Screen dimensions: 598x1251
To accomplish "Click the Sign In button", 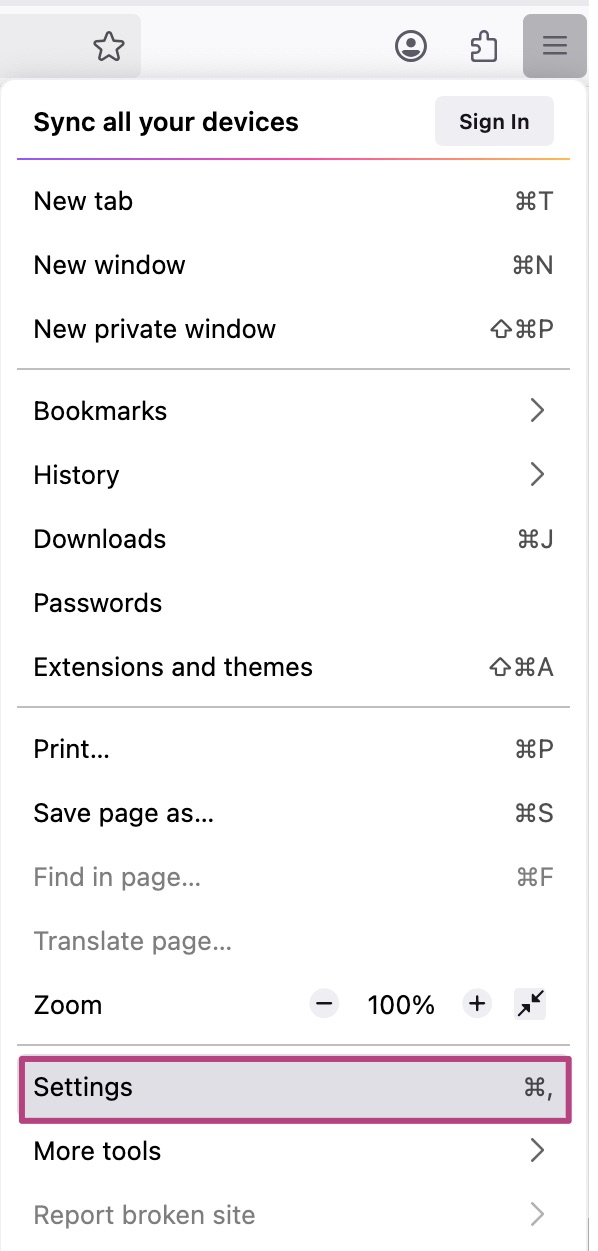I will click(494, 122).
